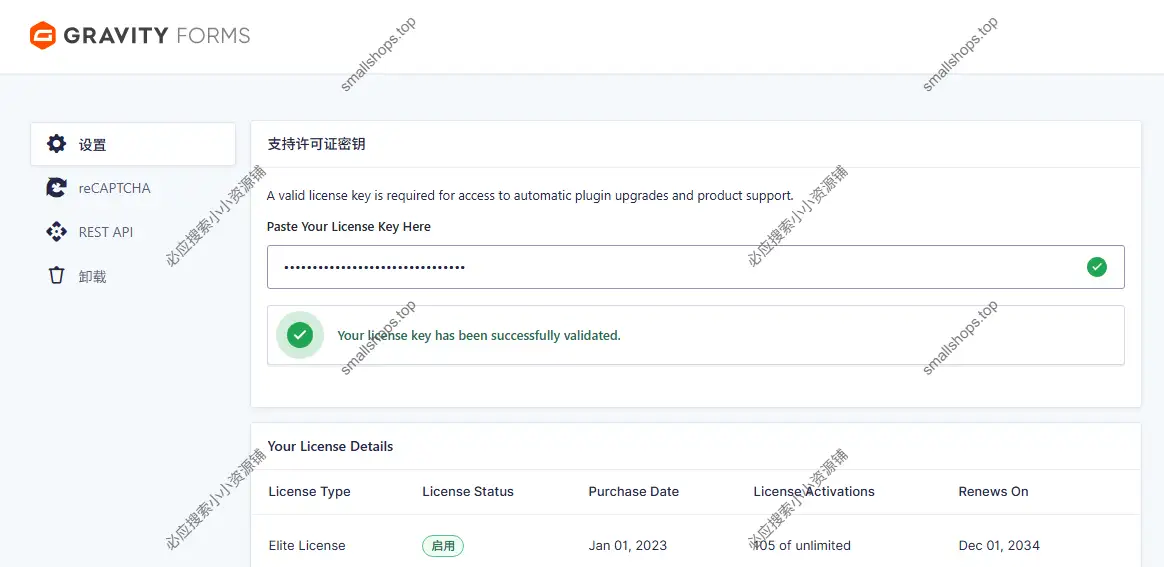Image resolution: width=1164 pixels, height=567 pixels.
Task: Select the 卸载 uninstall tab
Action: point(93,277)
